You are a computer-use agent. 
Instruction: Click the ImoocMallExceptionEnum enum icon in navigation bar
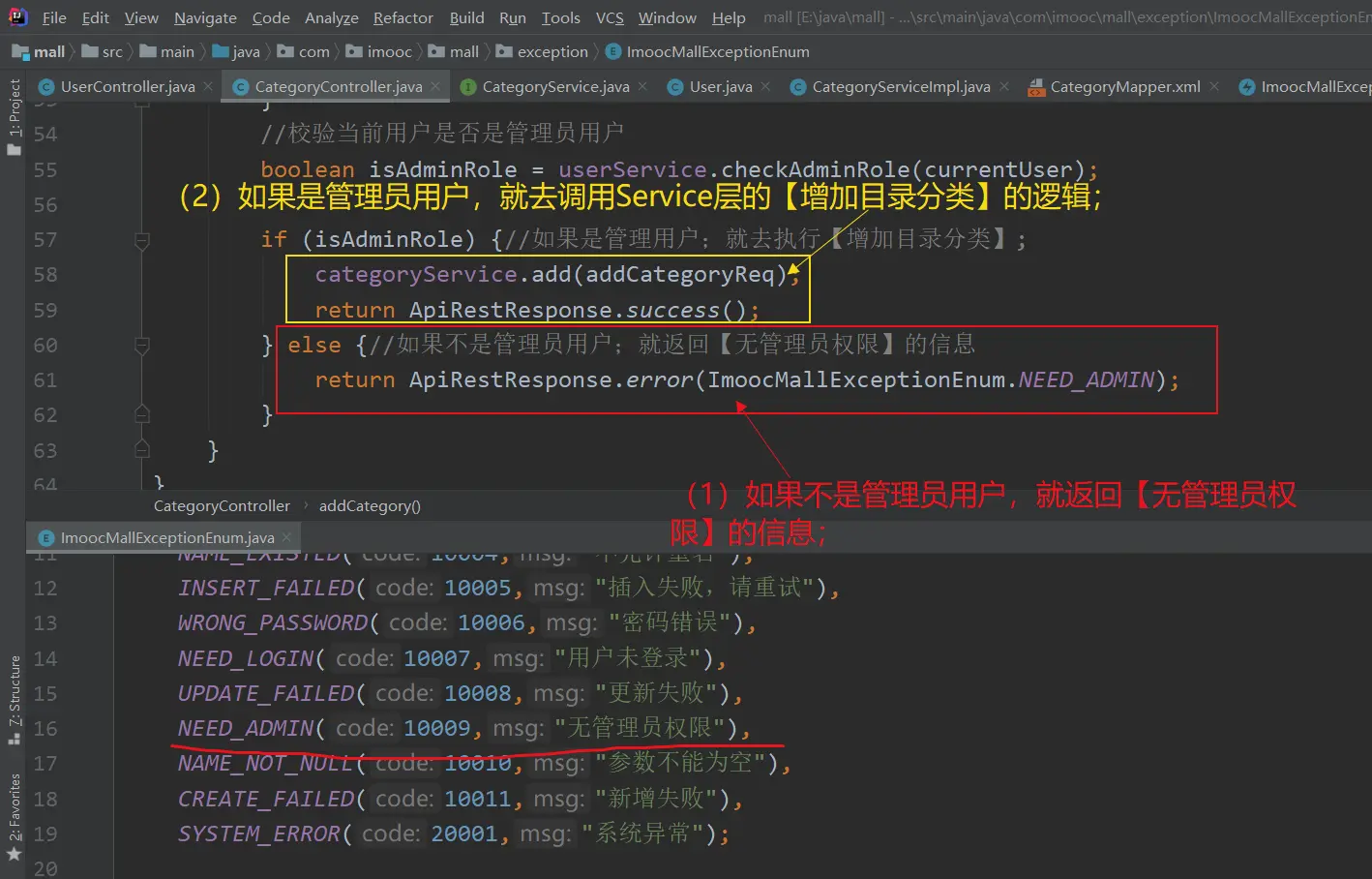[x=612, y=51]
